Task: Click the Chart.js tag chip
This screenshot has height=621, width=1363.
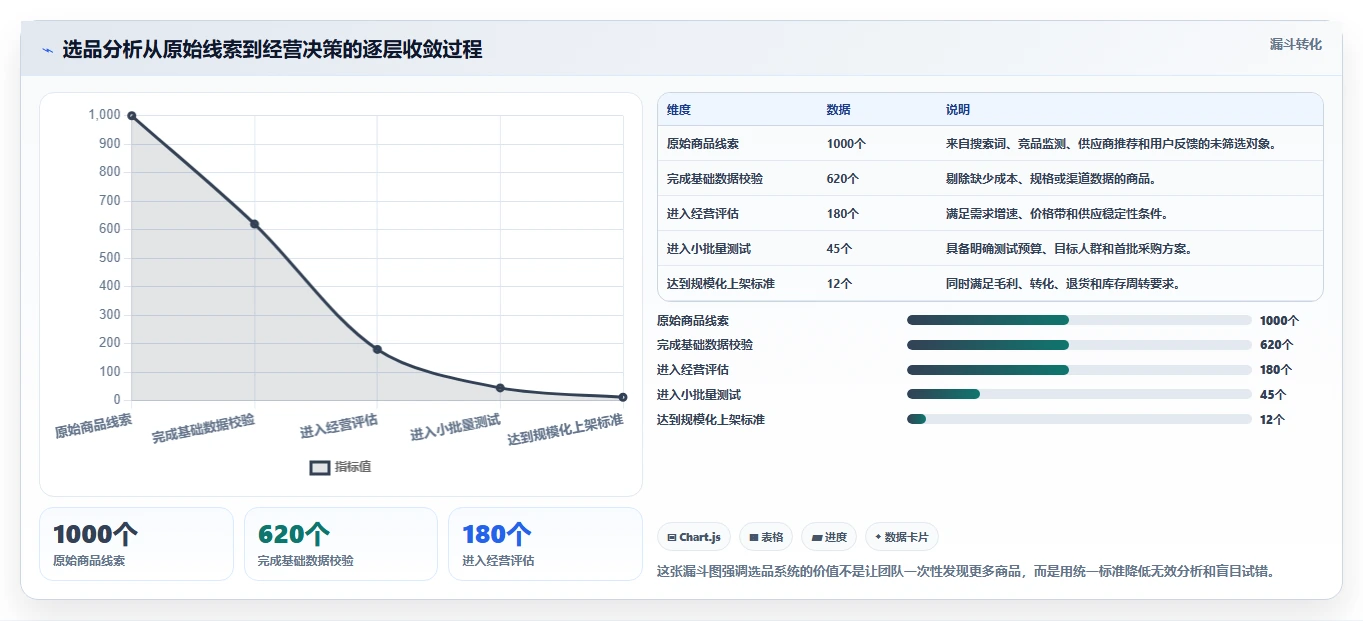Action: point(694,537)
